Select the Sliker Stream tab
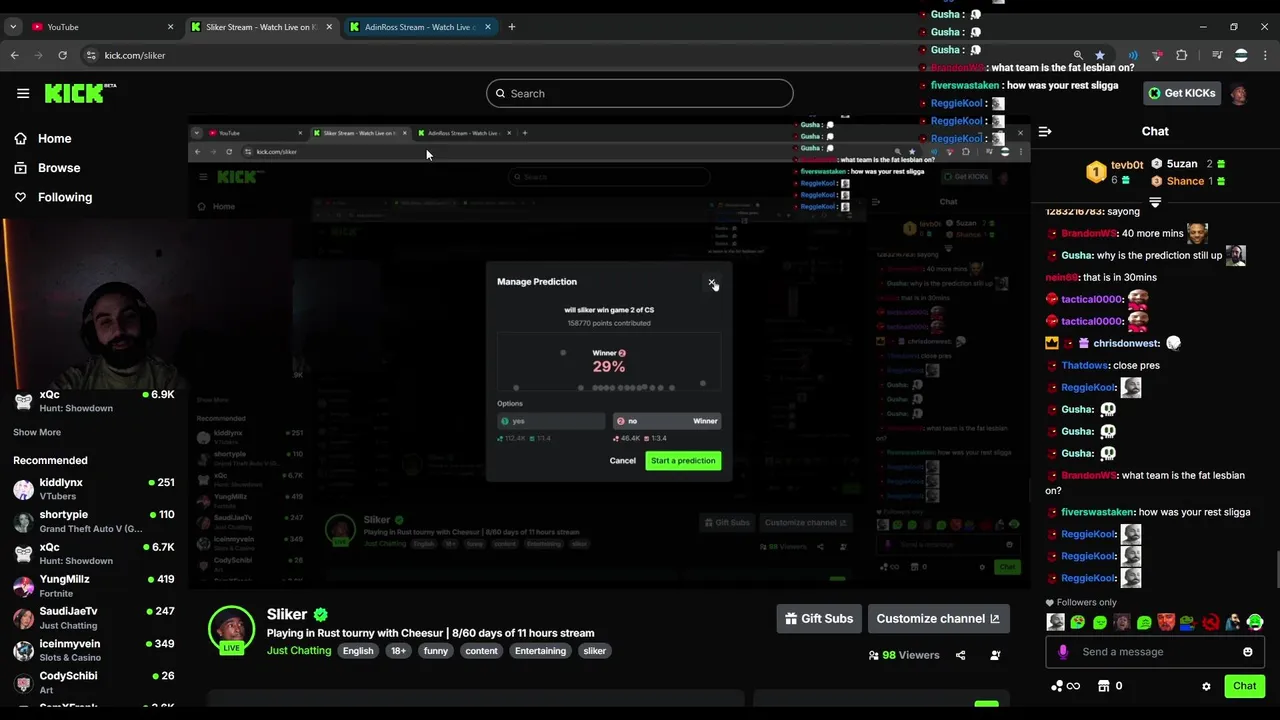This screenshot has height=720, width=1280. pyautogui.click(x=260, y=27)
